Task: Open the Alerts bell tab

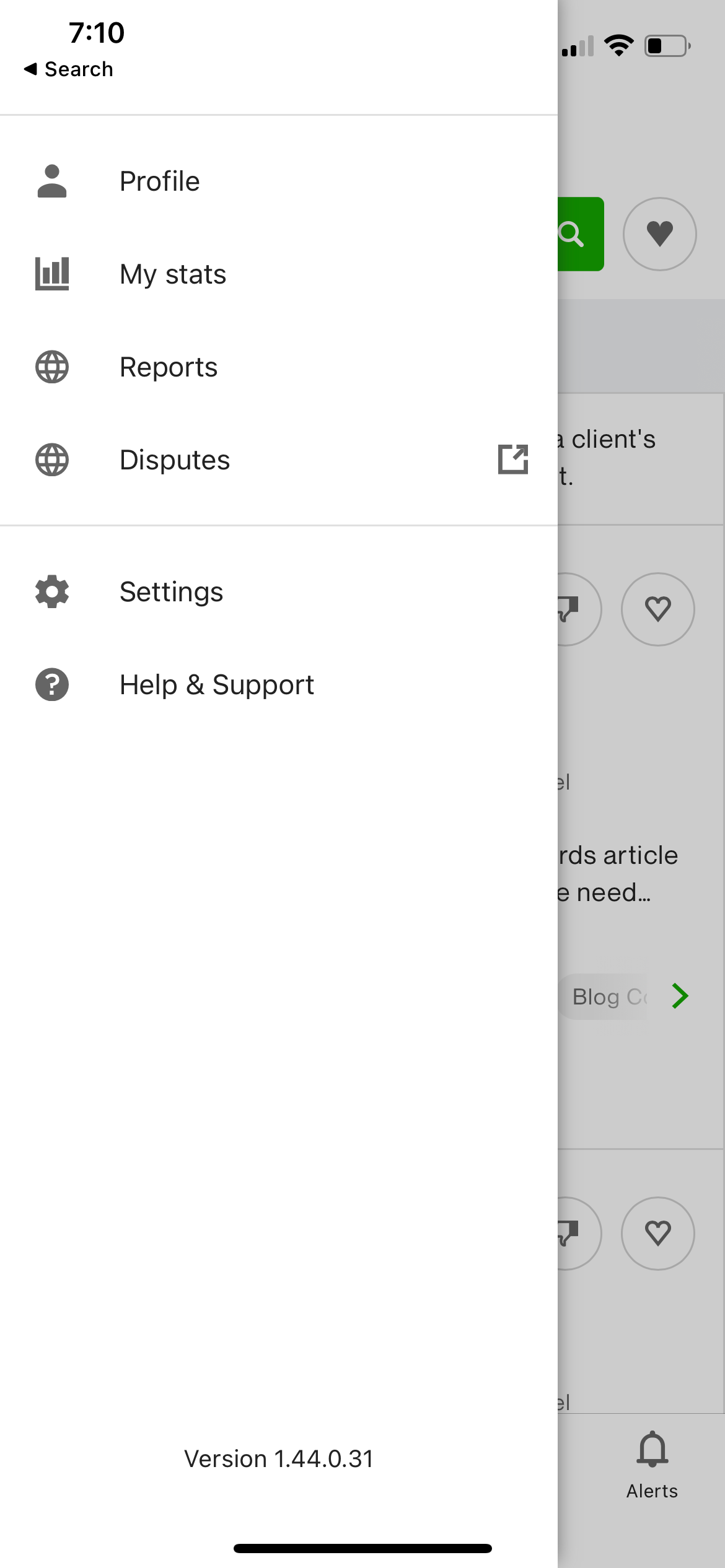Action: click(x=652, y=1465)
